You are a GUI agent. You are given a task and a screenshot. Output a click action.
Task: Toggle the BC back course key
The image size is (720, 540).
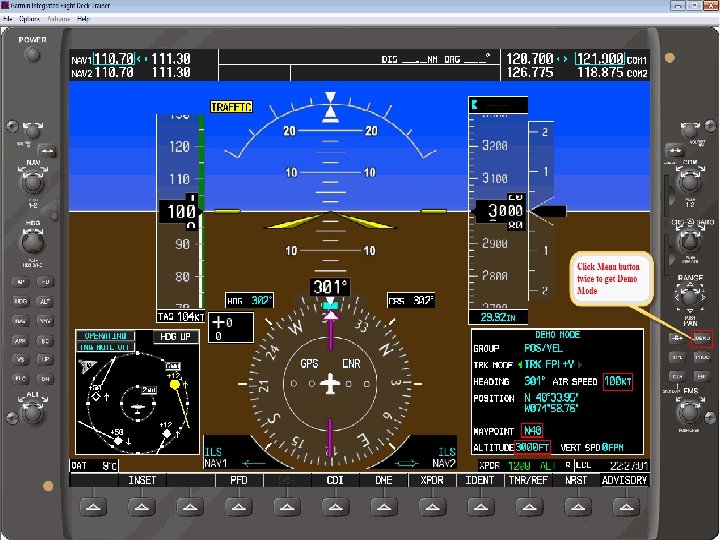pyautogui.click(x=45, y=340)
